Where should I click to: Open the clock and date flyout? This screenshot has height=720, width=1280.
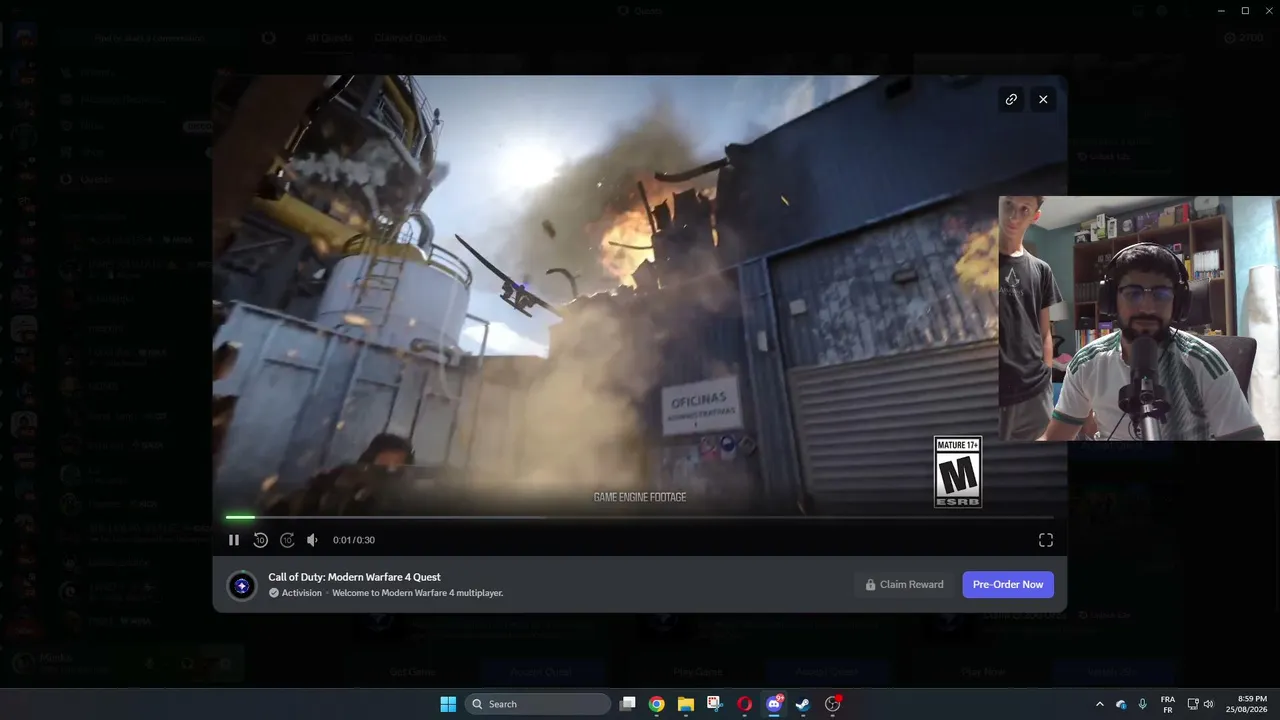pos(1246,704)
